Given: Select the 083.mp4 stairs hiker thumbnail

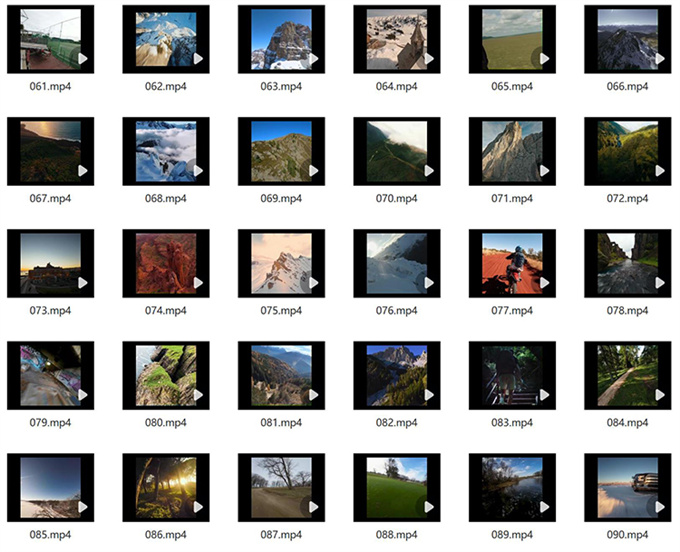Looking at the screenshot, I should point(512,376).
